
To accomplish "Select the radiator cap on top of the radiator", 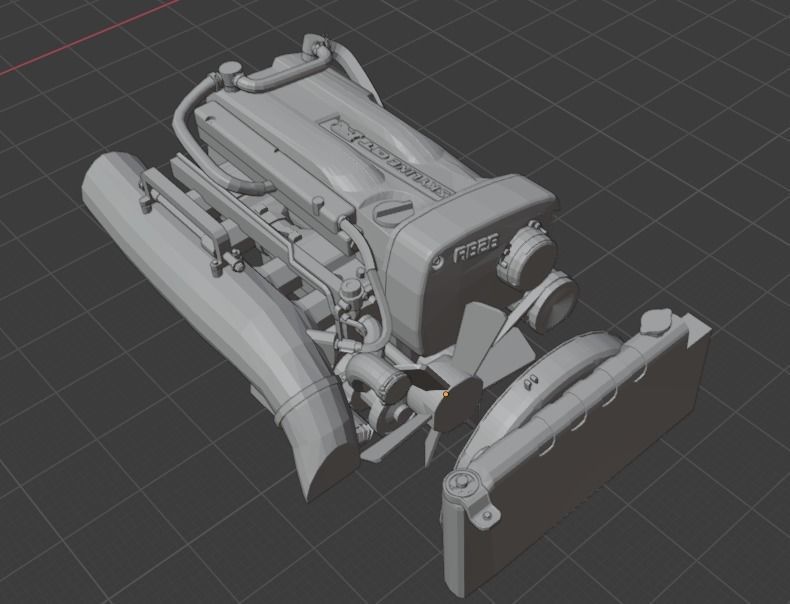I will (x=657, y=322).
